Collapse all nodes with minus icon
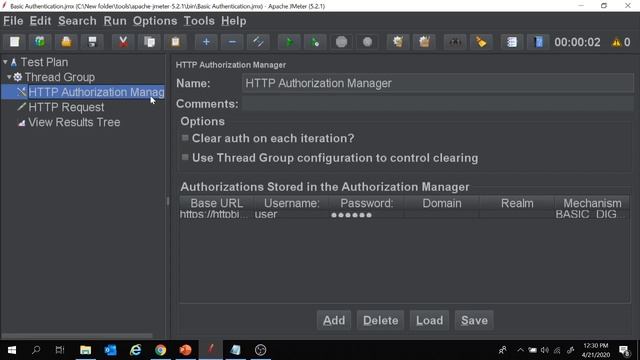The height and width of the screenshot is (360, 640). point(232,42)
